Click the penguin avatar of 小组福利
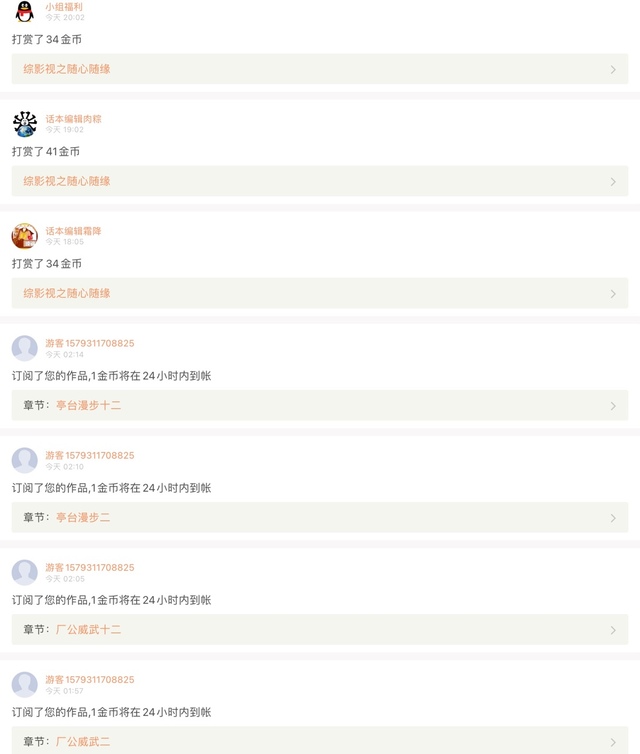The height and width of the screenshot is (754, 640). tap(25, 12)
